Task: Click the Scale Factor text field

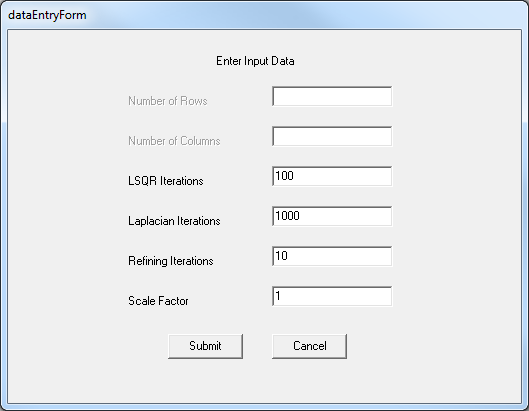Action: point(332,296)
